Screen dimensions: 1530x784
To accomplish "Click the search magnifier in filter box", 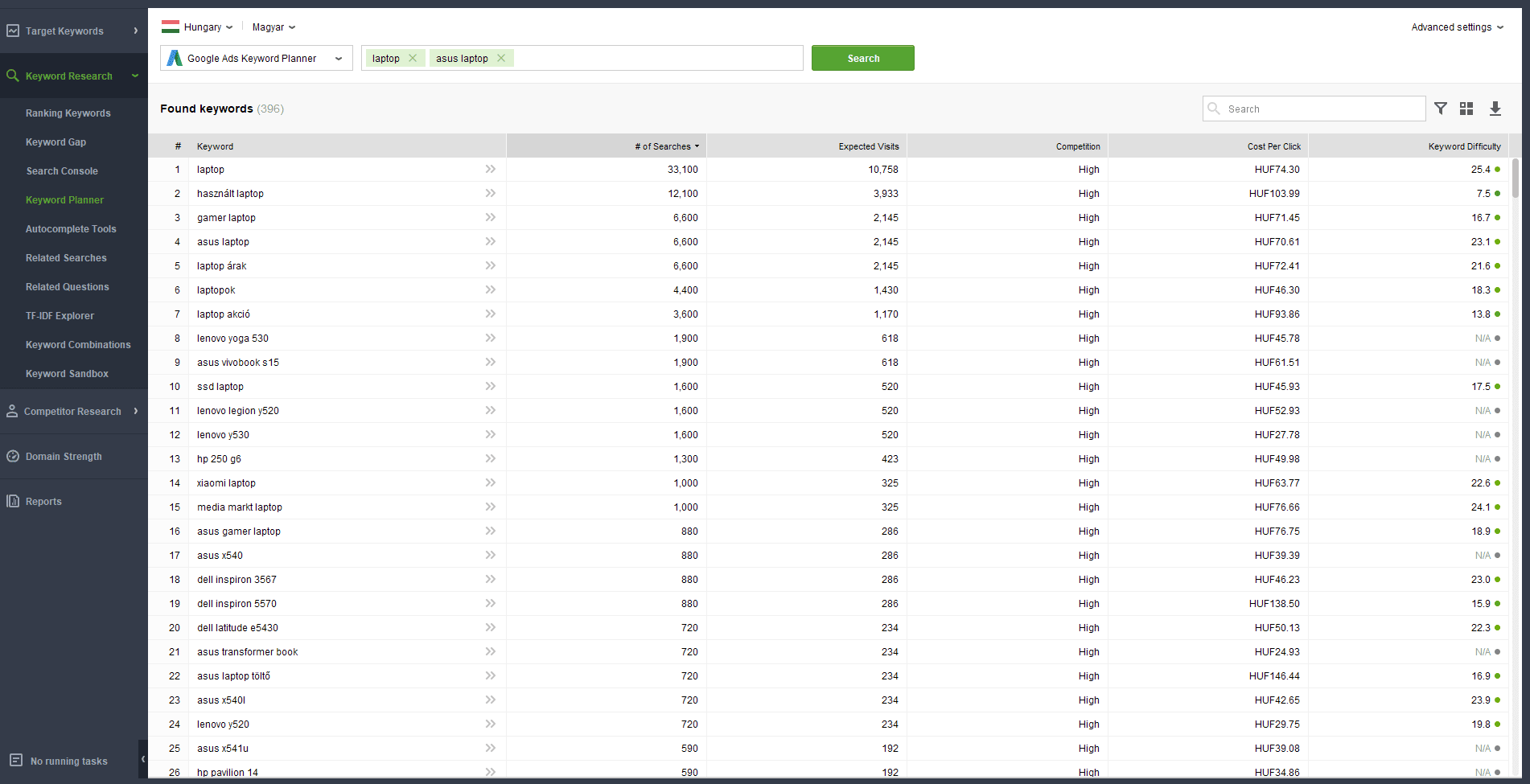I will (x=1215, y=109).
